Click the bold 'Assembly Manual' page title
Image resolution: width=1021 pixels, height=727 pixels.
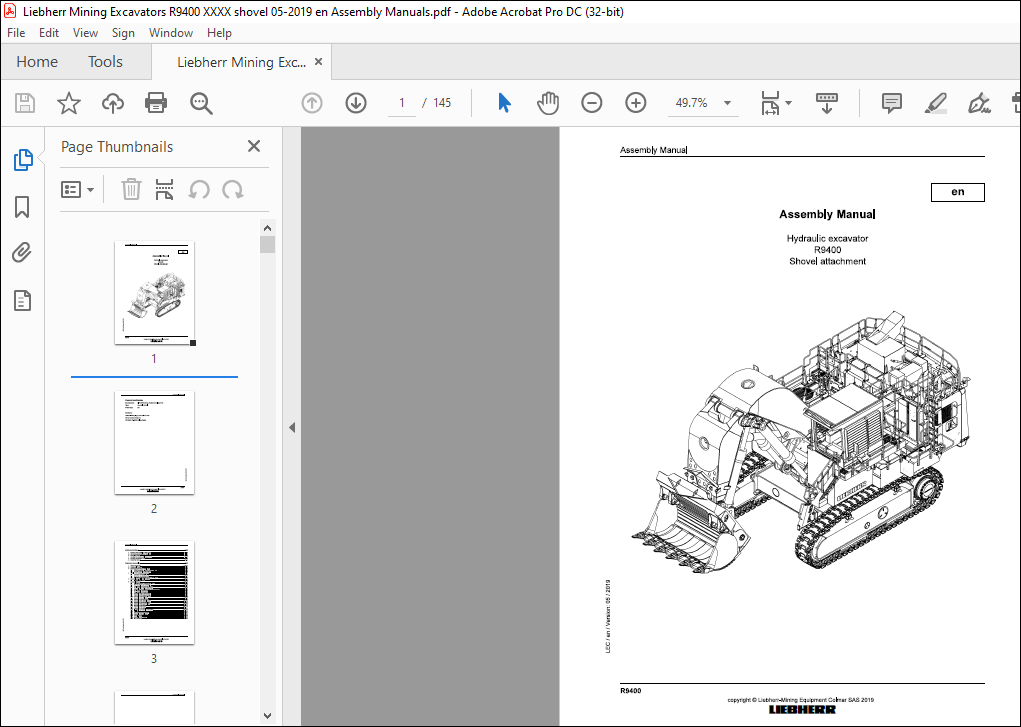click(827, 214)
